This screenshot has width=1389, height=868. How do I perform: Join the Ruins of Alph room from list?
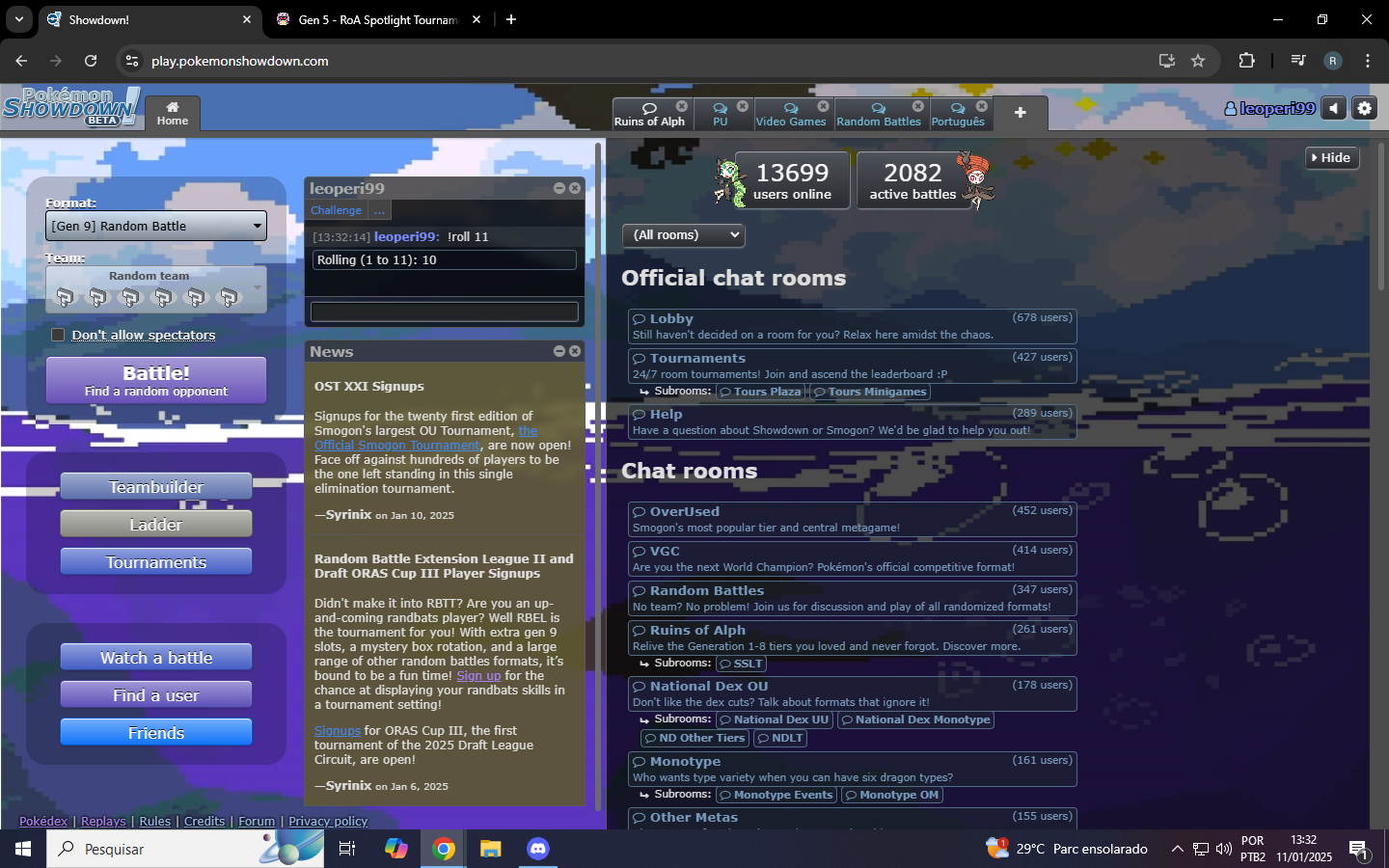coord(852,637)
